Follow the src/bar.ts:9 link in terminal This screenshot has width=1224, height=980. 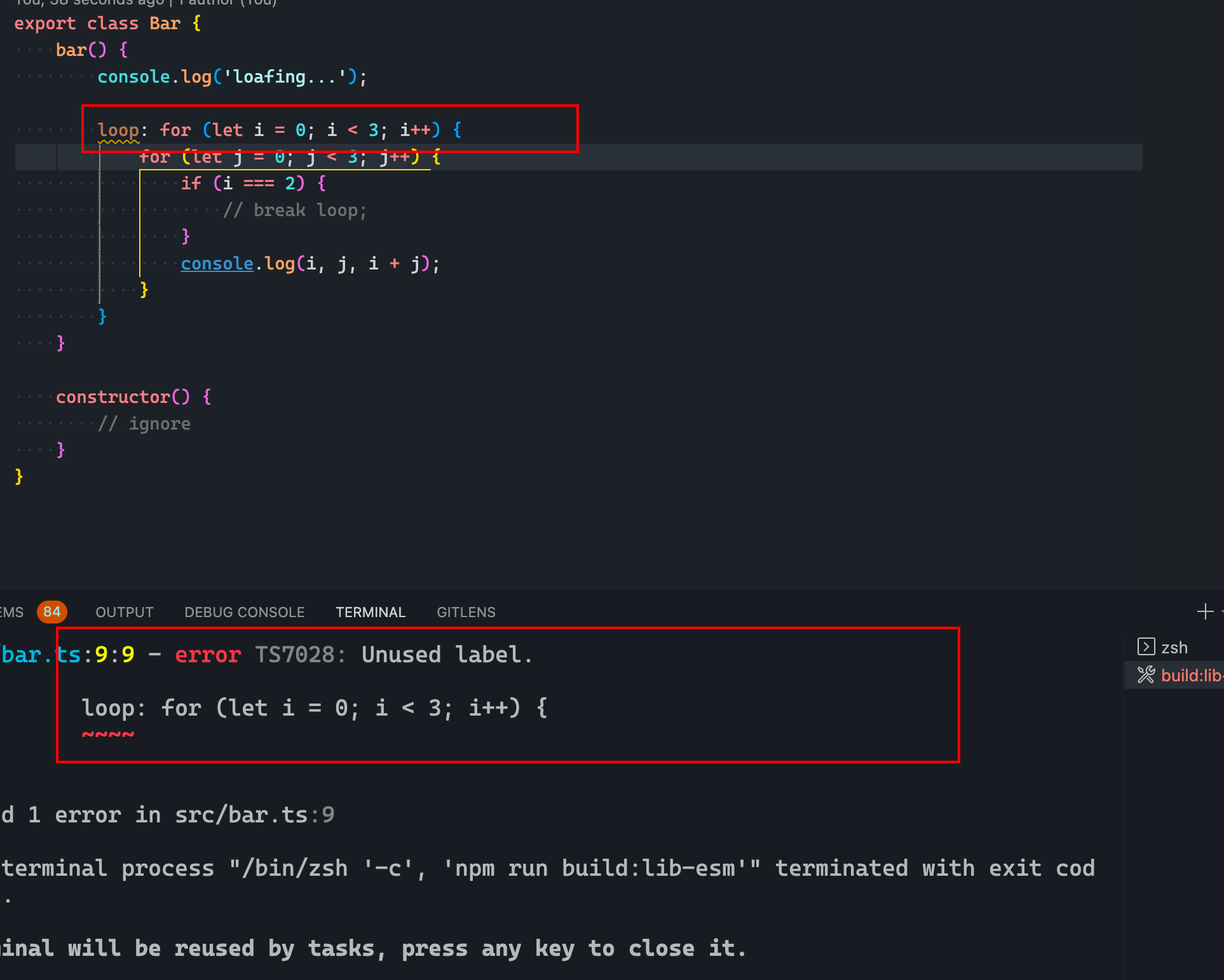254,815
